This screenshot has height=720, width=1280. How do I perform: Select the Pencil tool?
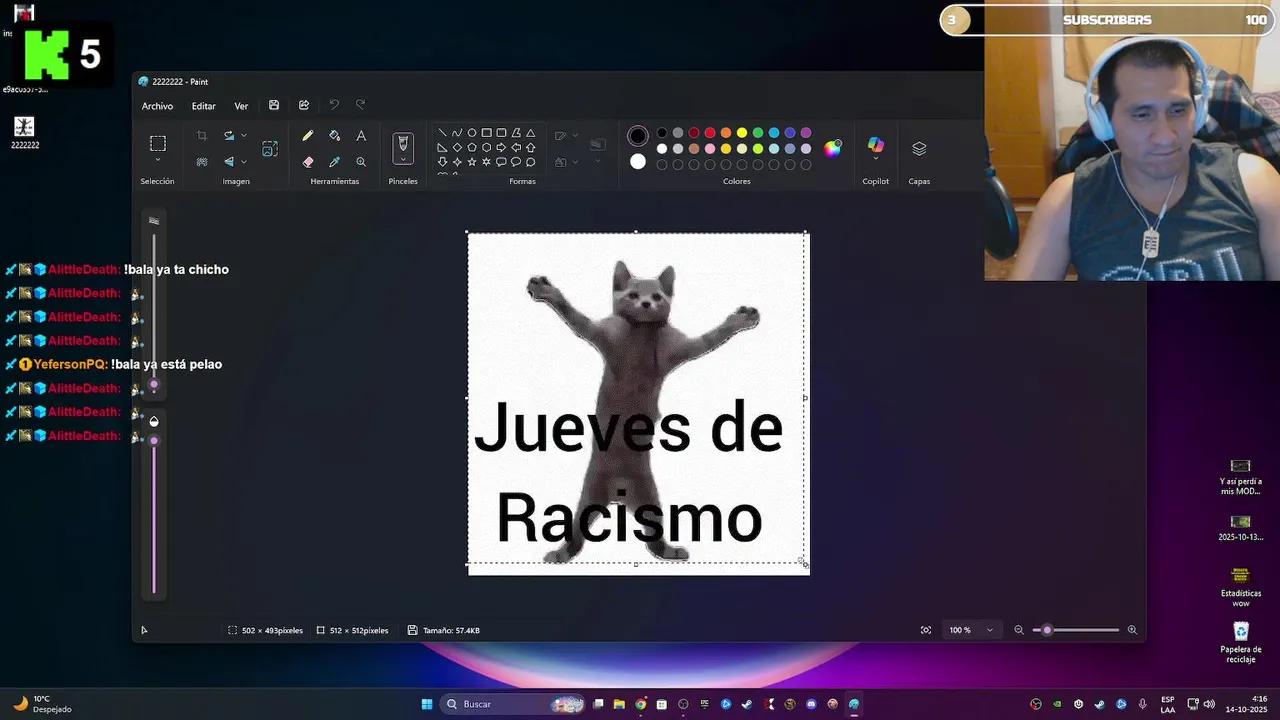308,135
